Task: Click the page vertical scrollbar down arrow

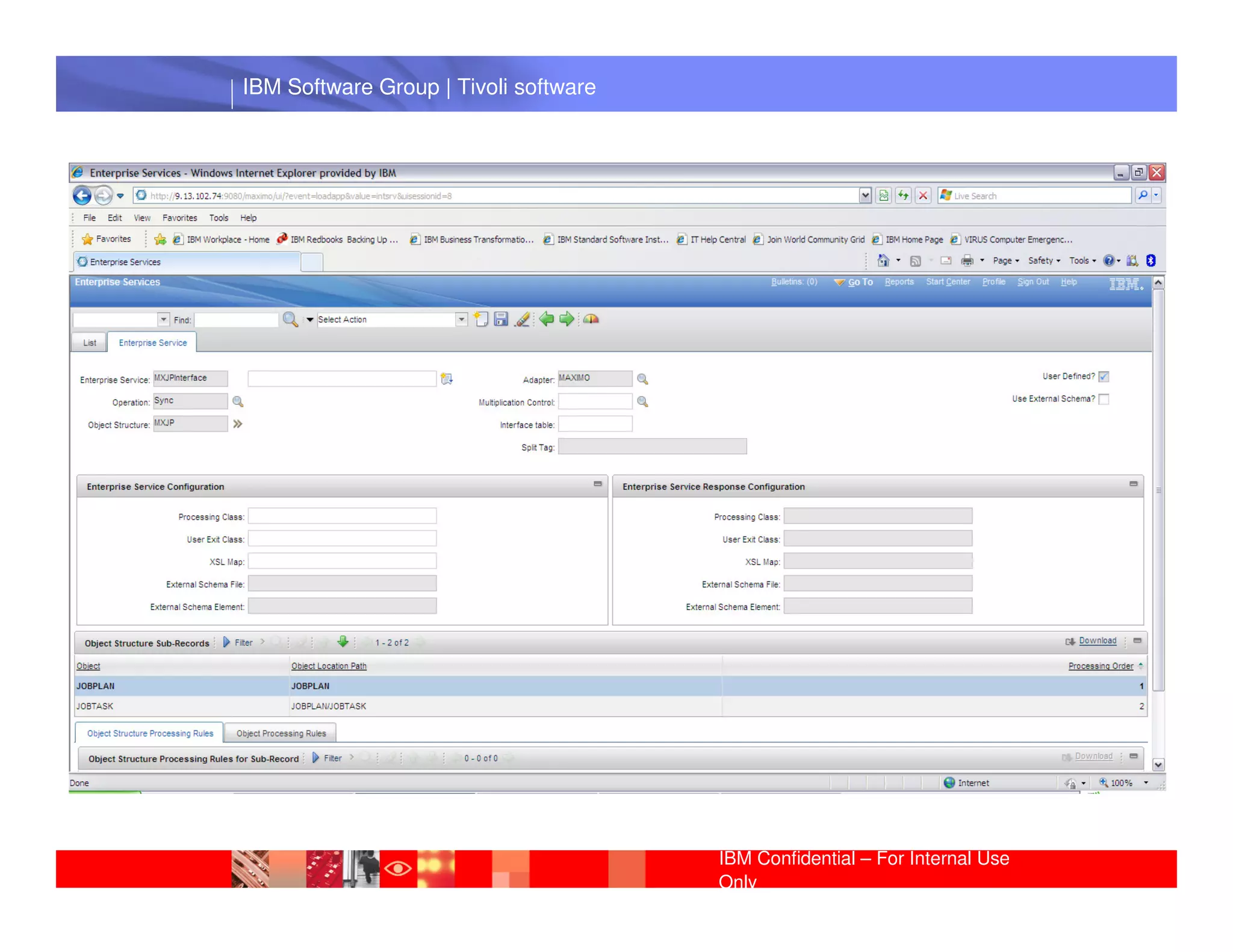Action: point(1158,765)
